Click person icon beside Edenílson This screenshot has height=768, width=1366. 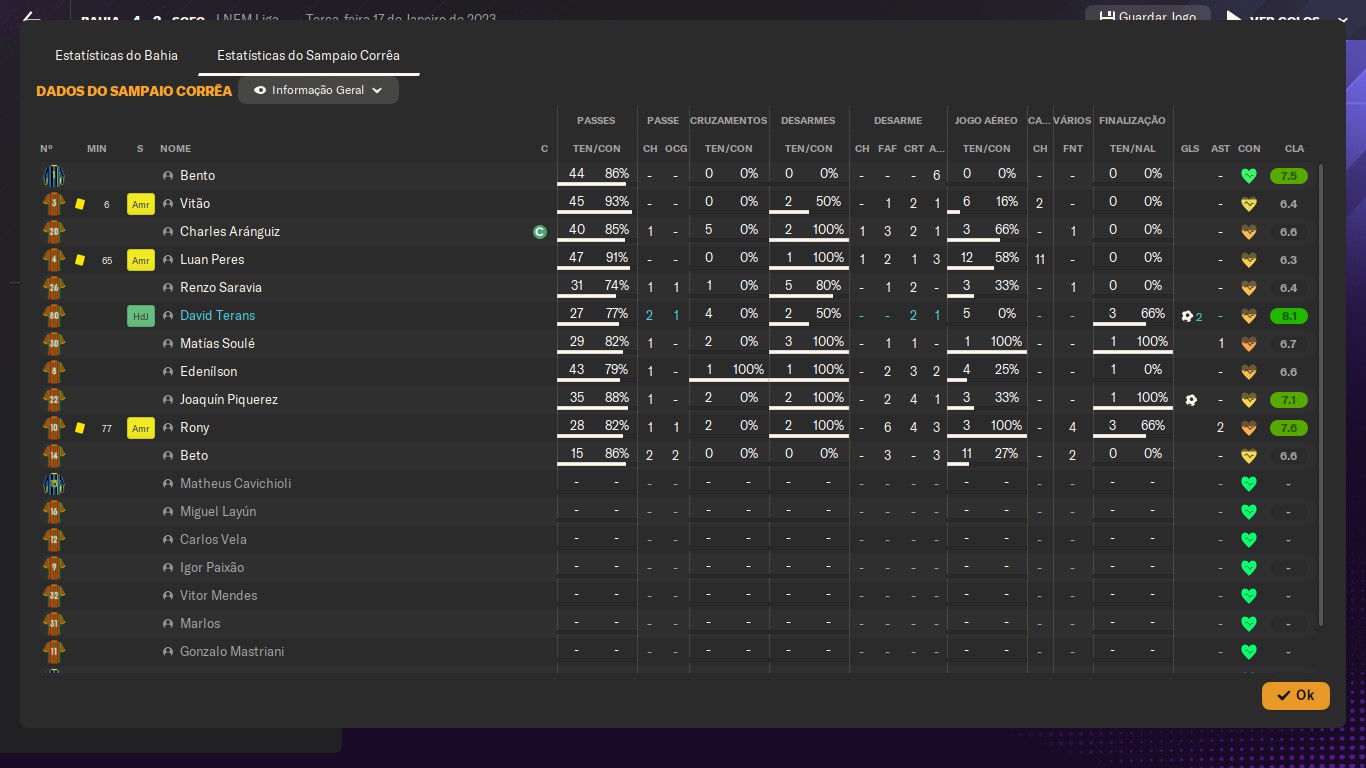(x=168, y=372)
